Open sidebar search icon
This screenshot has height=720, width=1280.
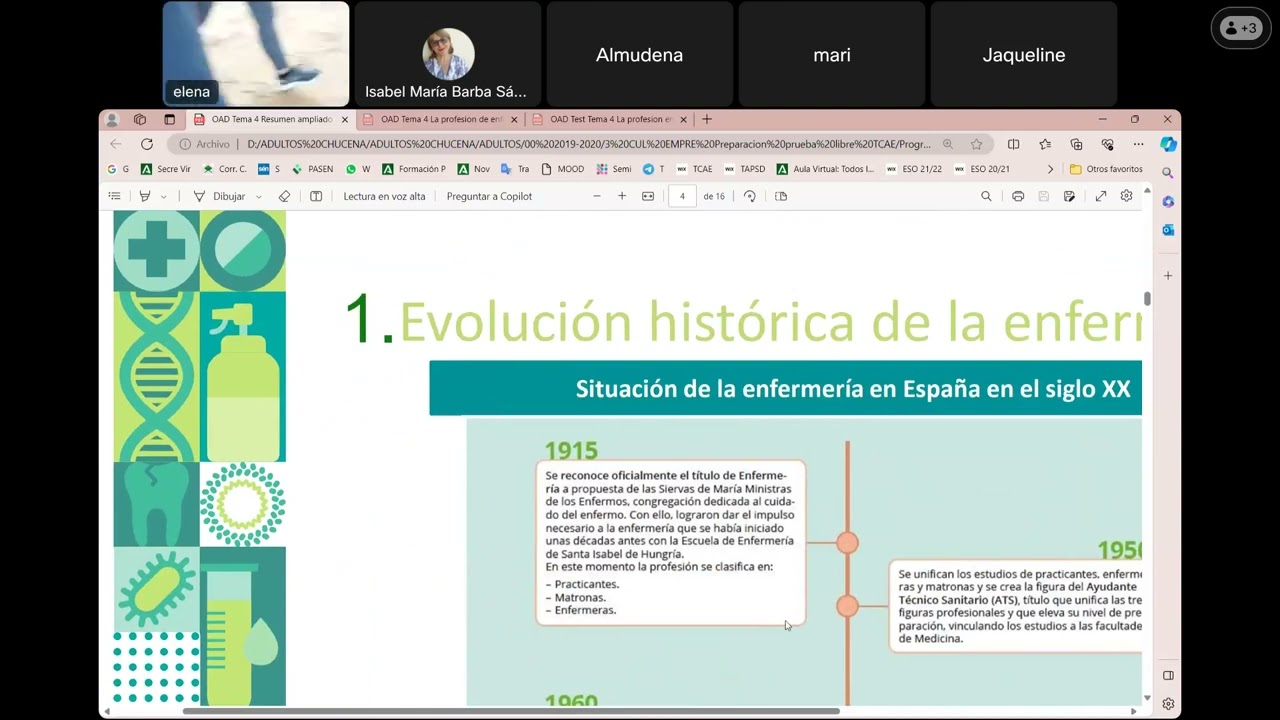pos(1168,173)
